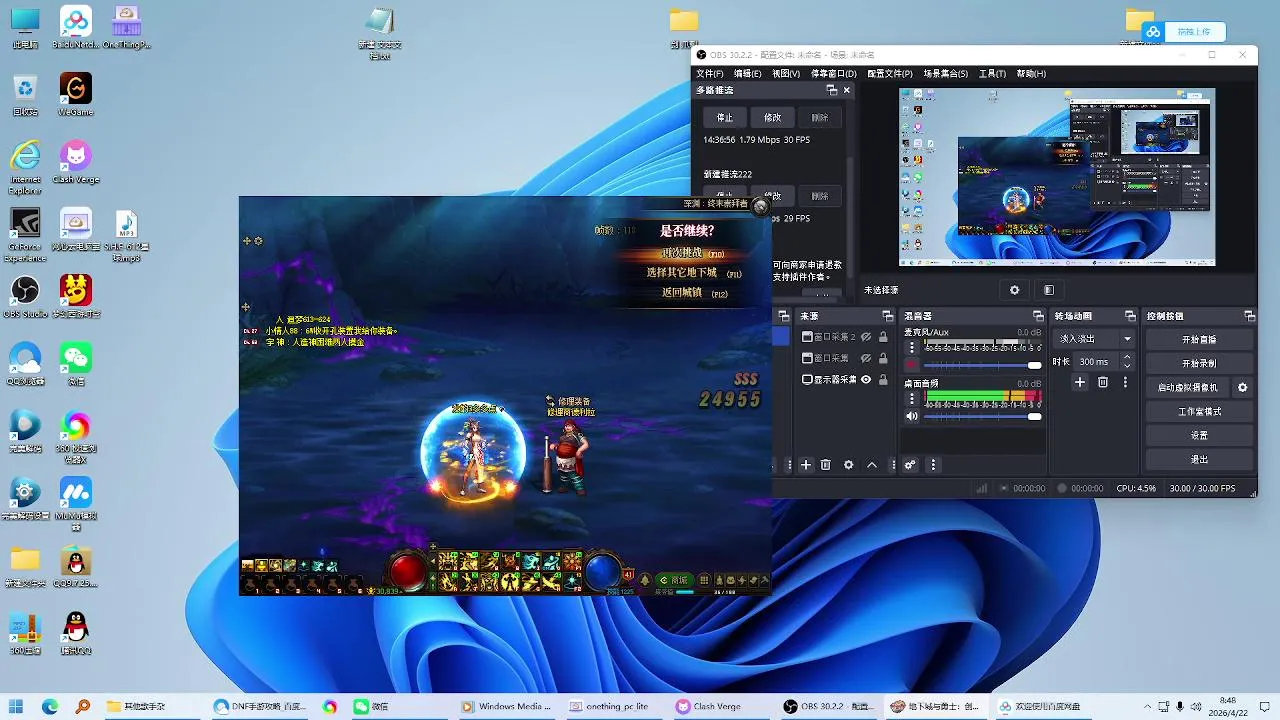Open advanced audio properties in mixer

point(910,465)
